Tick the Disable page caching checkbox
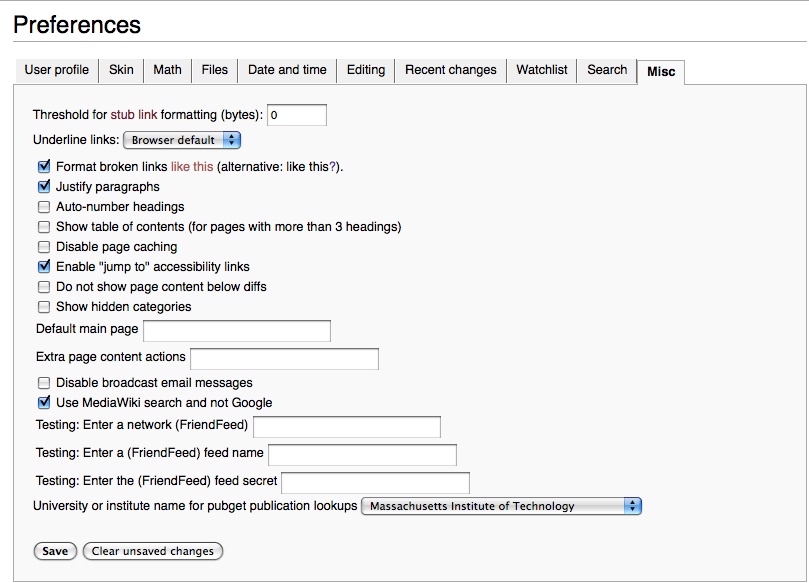The width and height of the screenshot is (809, 583). coord(44,247)
